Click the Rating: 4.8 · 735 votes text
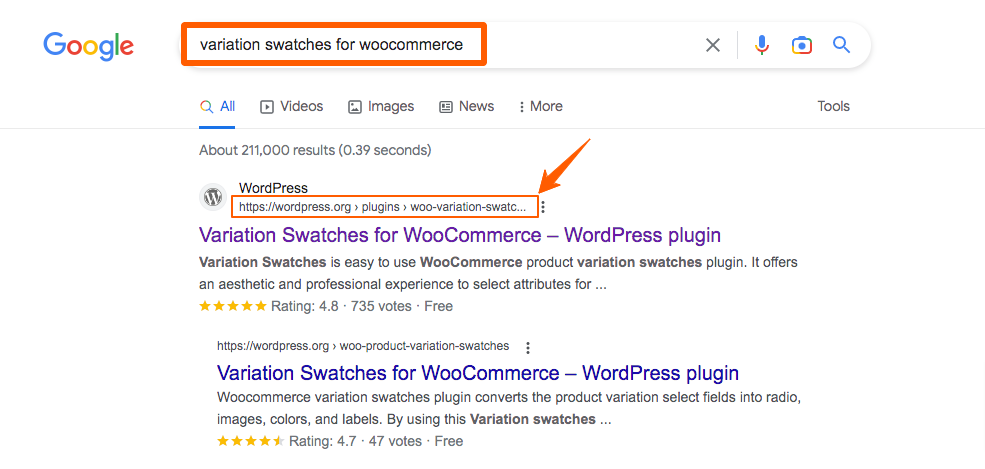The width and height of the screenshot is (985, 469). (341, 306)
